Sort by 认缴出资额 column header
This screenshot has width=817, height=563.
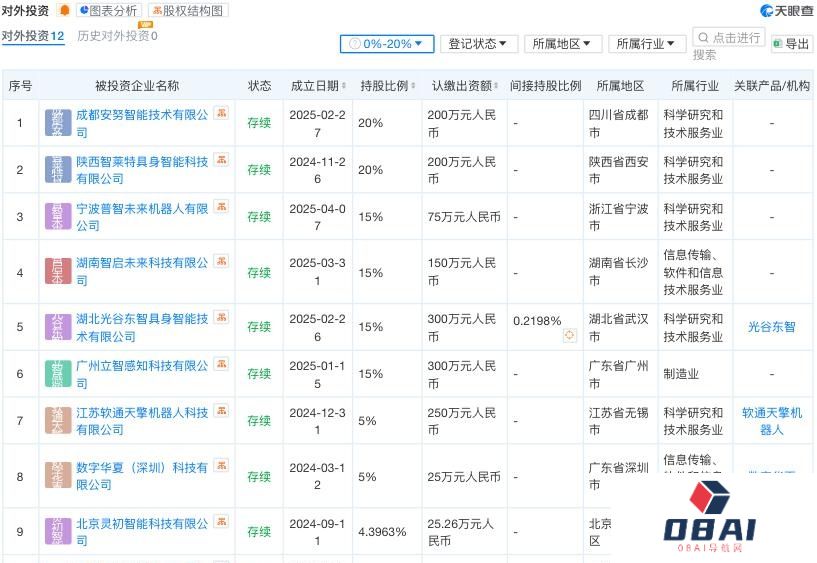[465, 86]
